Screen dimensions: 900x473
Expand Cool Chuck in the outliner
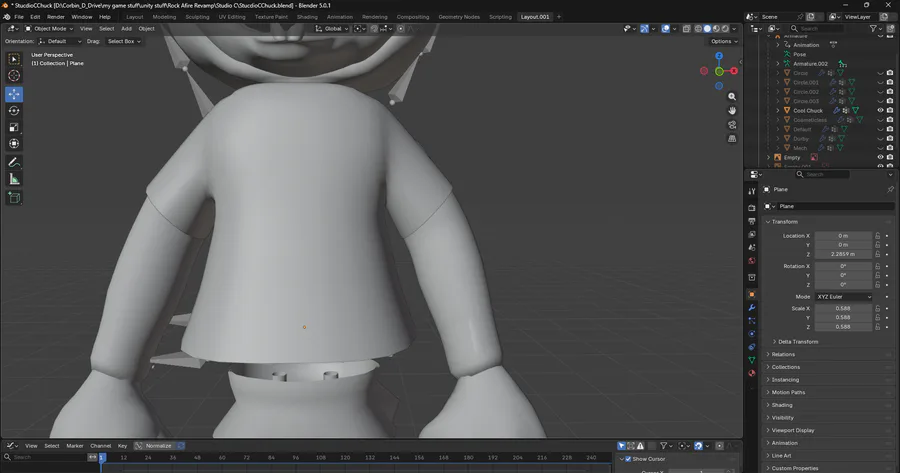tap(778, 110)
